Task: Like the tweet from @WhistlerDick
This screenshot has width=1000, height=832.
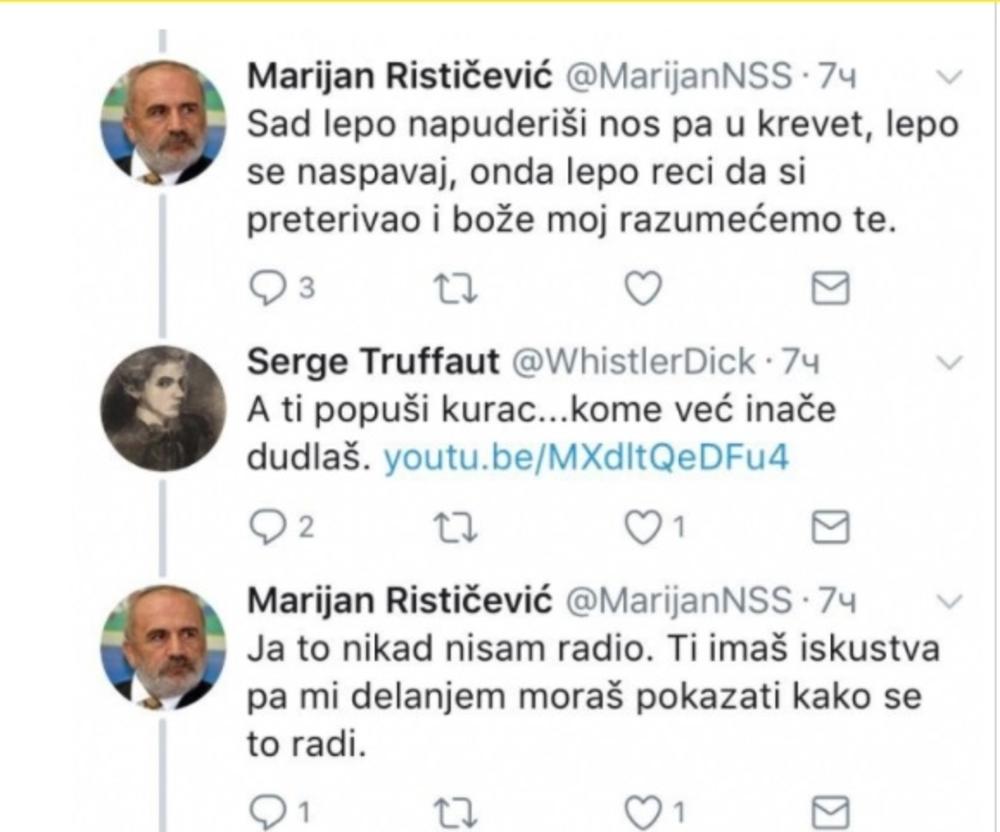Action: point(643,526)
